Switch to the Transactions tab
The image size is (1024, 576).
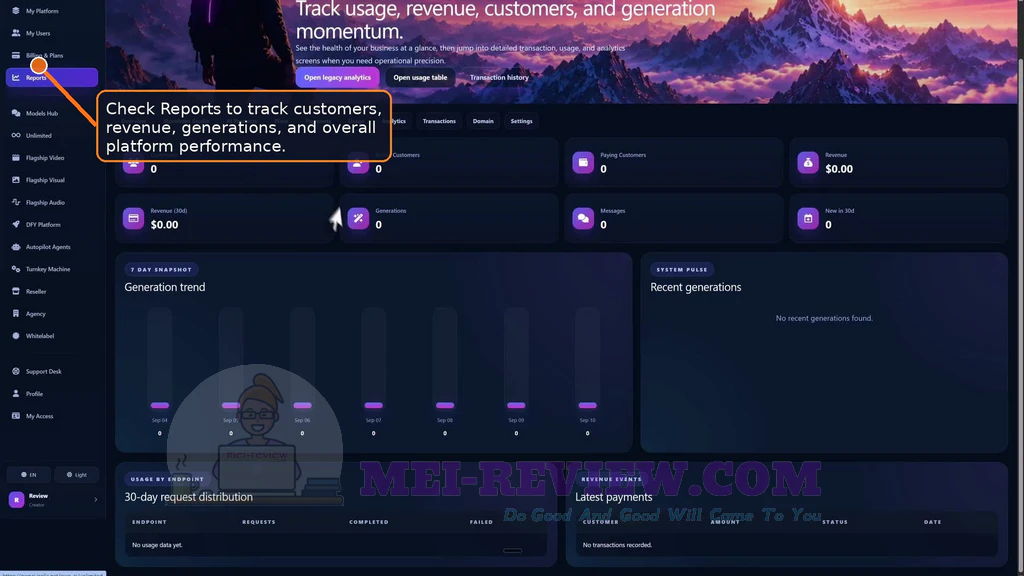[439, 121]
